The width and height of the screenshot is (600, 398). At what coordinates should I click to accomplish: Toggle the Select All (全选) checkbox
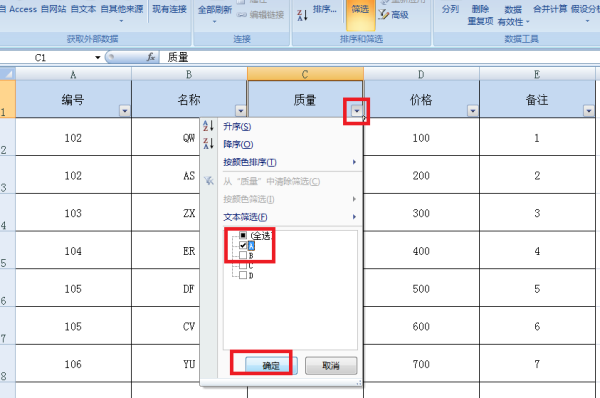[x=243, y=235]
